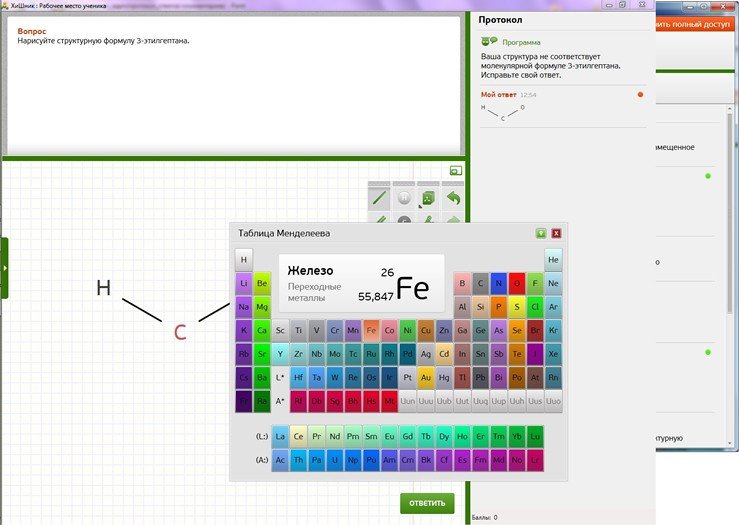Select bromine Br element

pyautogui.click(x=535, y=330)
